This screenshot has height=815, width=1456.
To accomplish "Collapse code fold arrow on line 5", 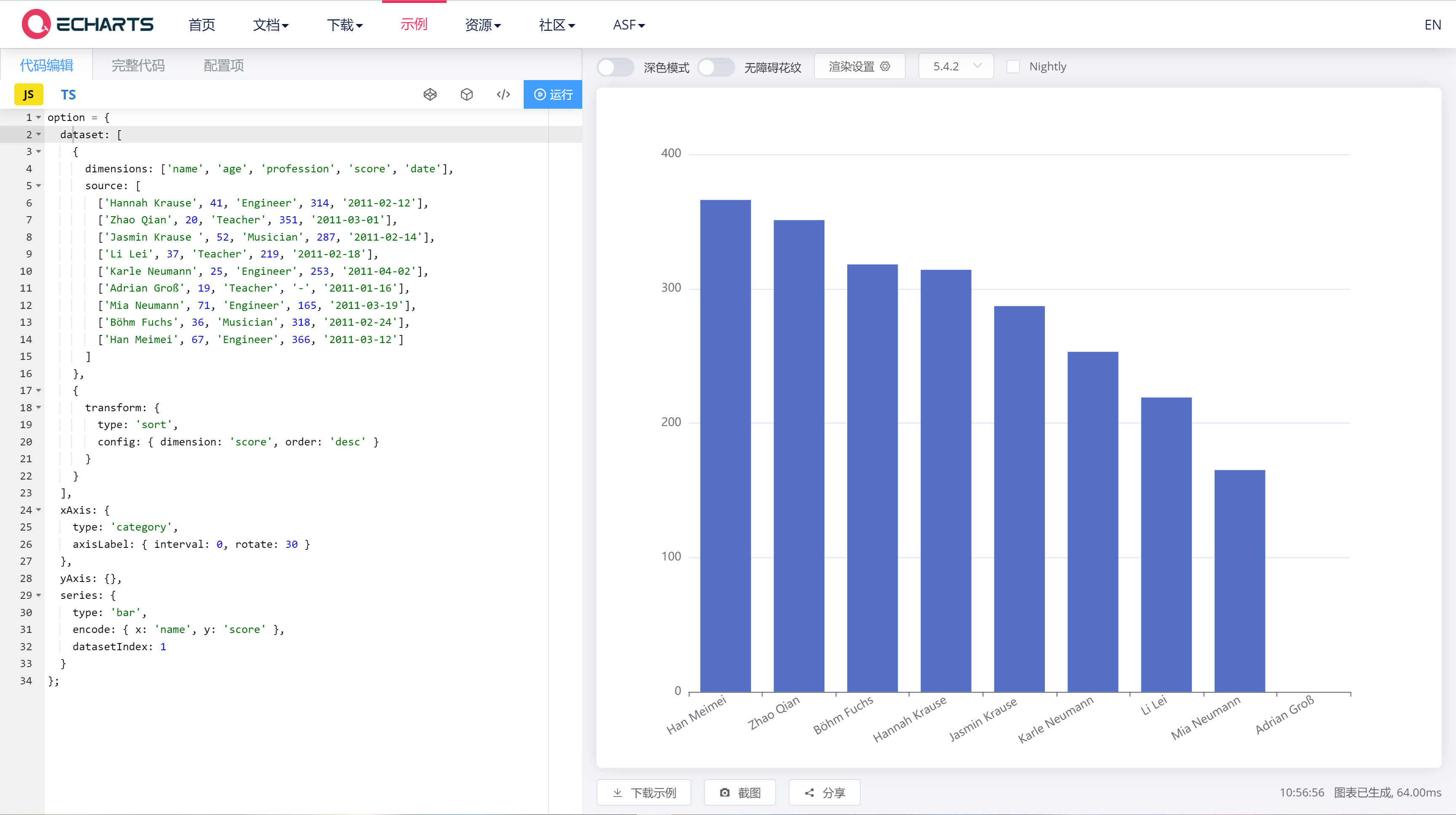I will [38, 185].
